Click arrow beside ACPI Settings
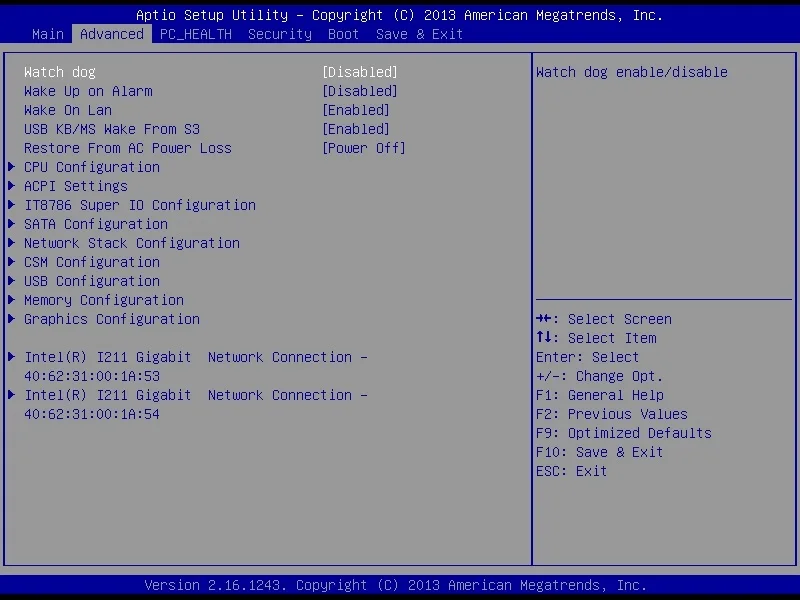The image size is (800, 600). point(12,185)
